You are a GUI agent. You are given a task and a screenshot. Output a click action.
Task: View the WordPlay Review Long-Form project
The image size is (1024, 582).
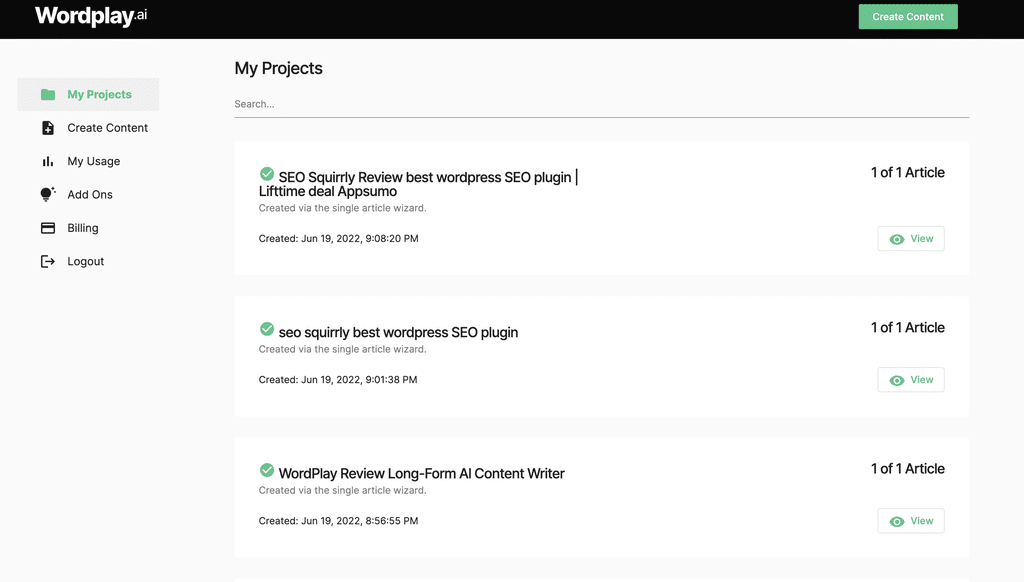coord(910,521)
